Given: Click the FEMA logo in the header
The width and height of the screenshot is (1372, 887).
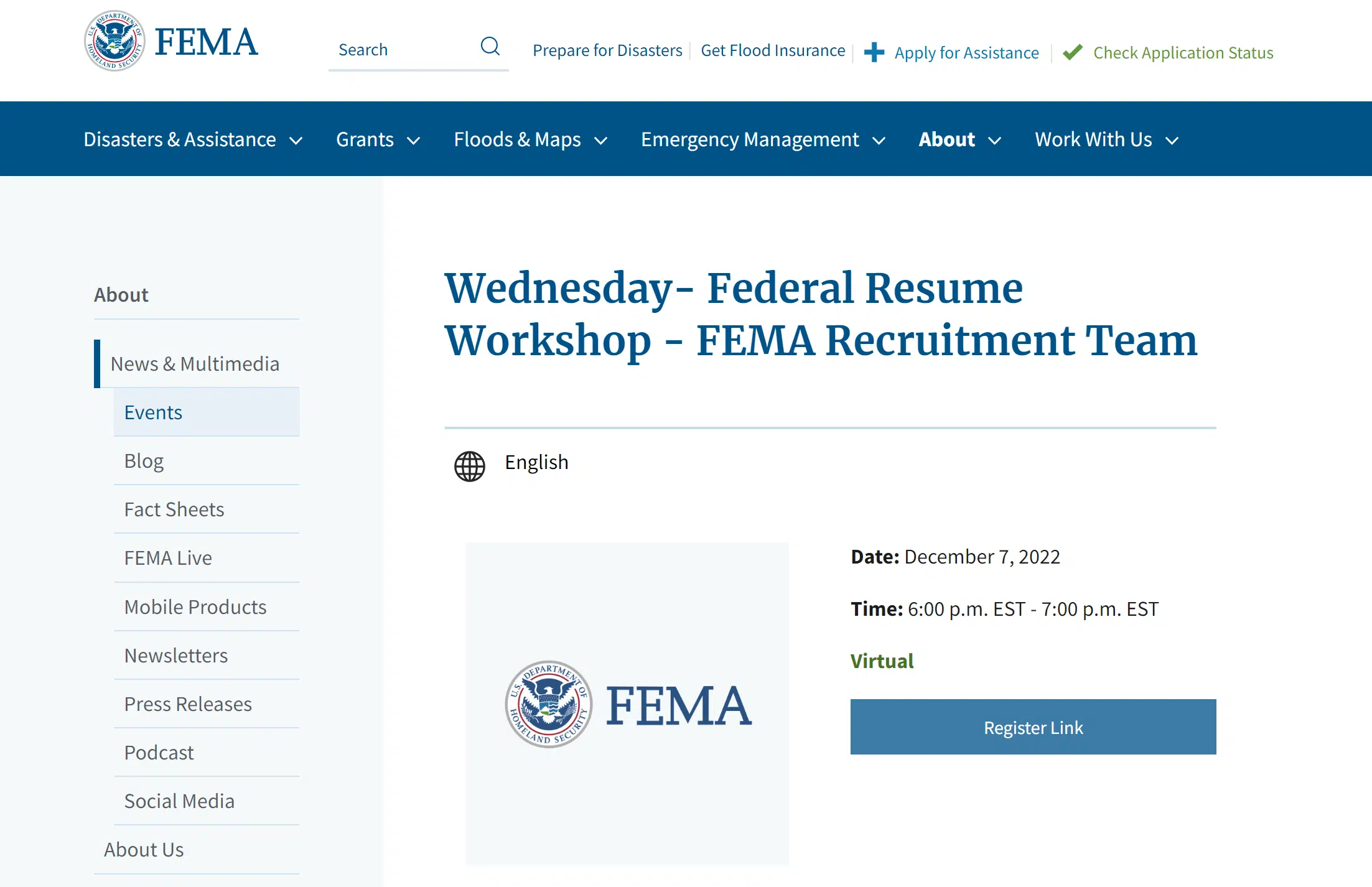Looking at the screenshot, I should coord(171,41).
